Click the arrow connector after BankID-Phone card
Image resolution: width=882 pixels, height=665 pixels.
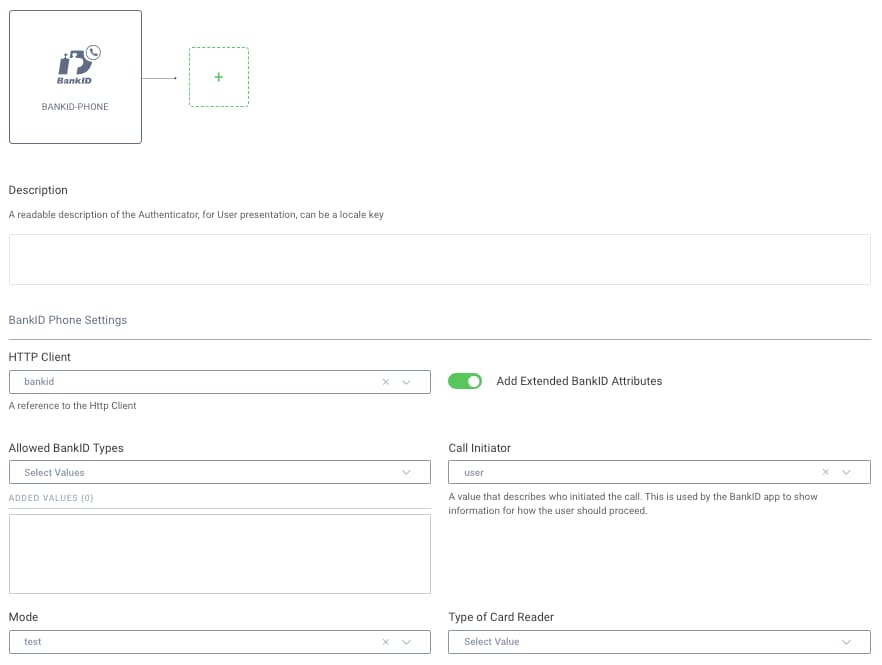[160, 77]
